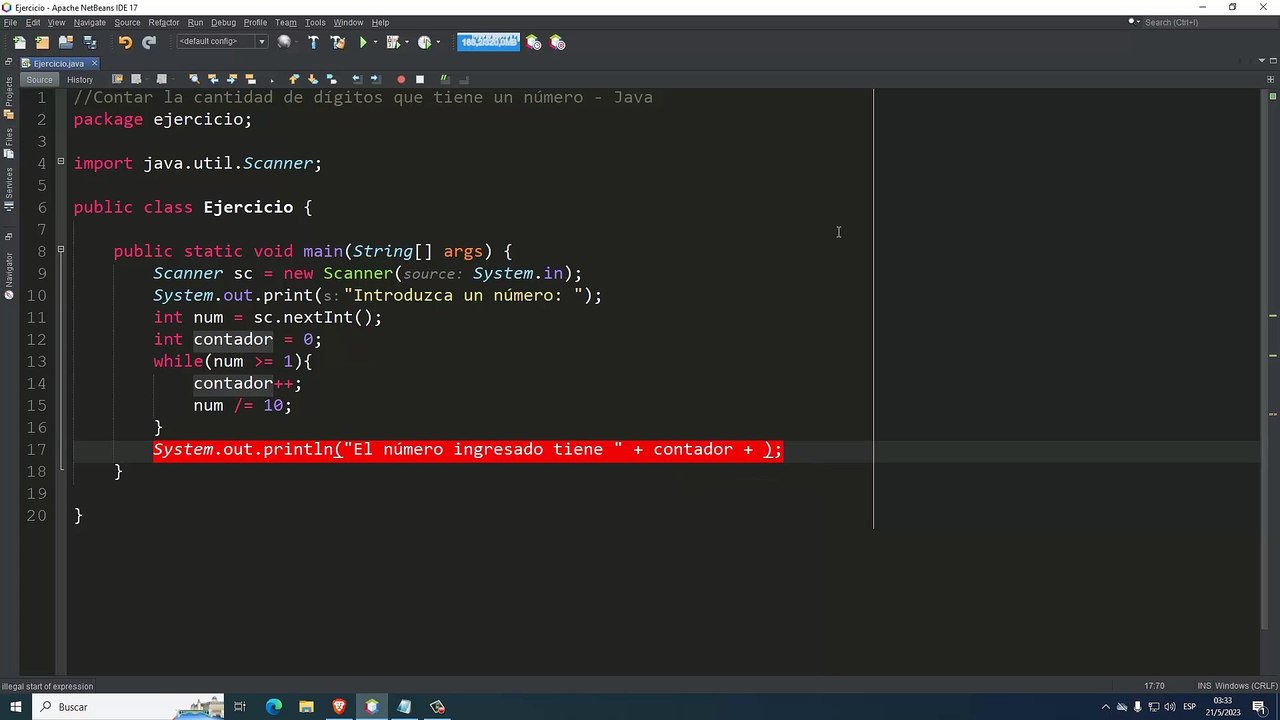Open the Tools menu
Viewport: 1280px width, 720px height.
tap(315, 22)
